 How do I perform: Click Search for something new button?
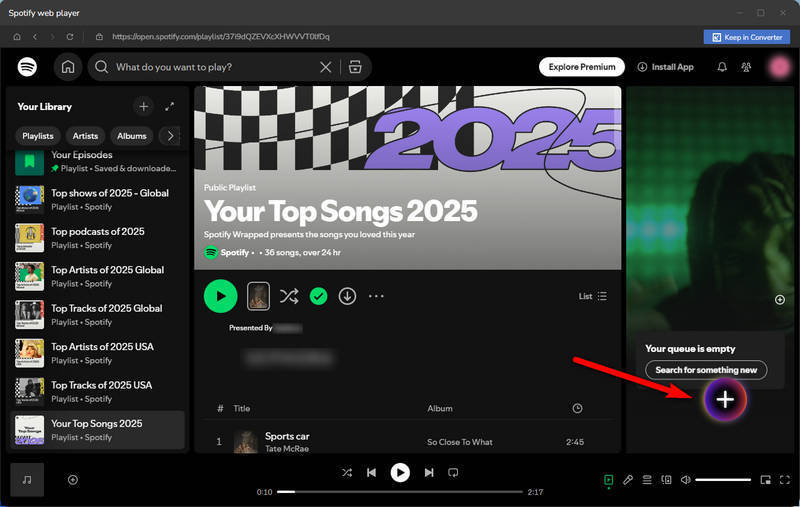click(706, 370)
